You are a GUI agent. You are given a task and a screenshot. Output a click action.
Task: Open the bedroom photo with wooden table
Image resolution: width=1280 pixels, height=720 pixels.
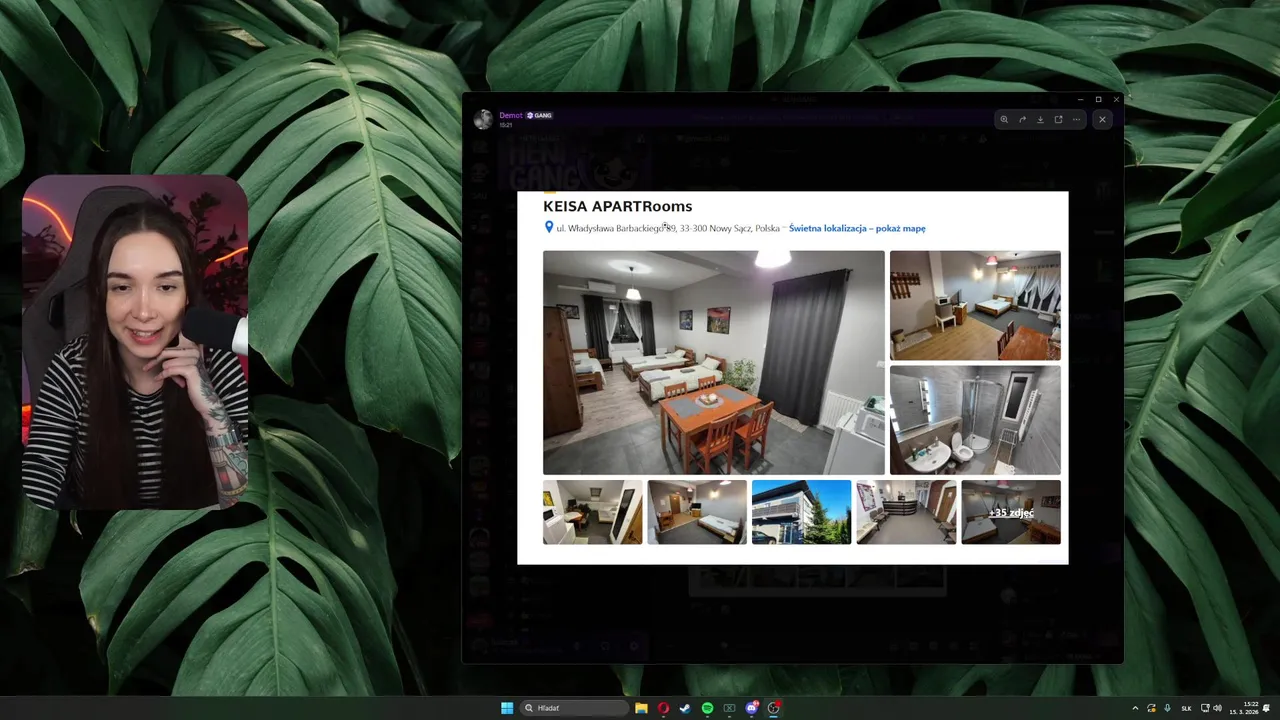975,305
